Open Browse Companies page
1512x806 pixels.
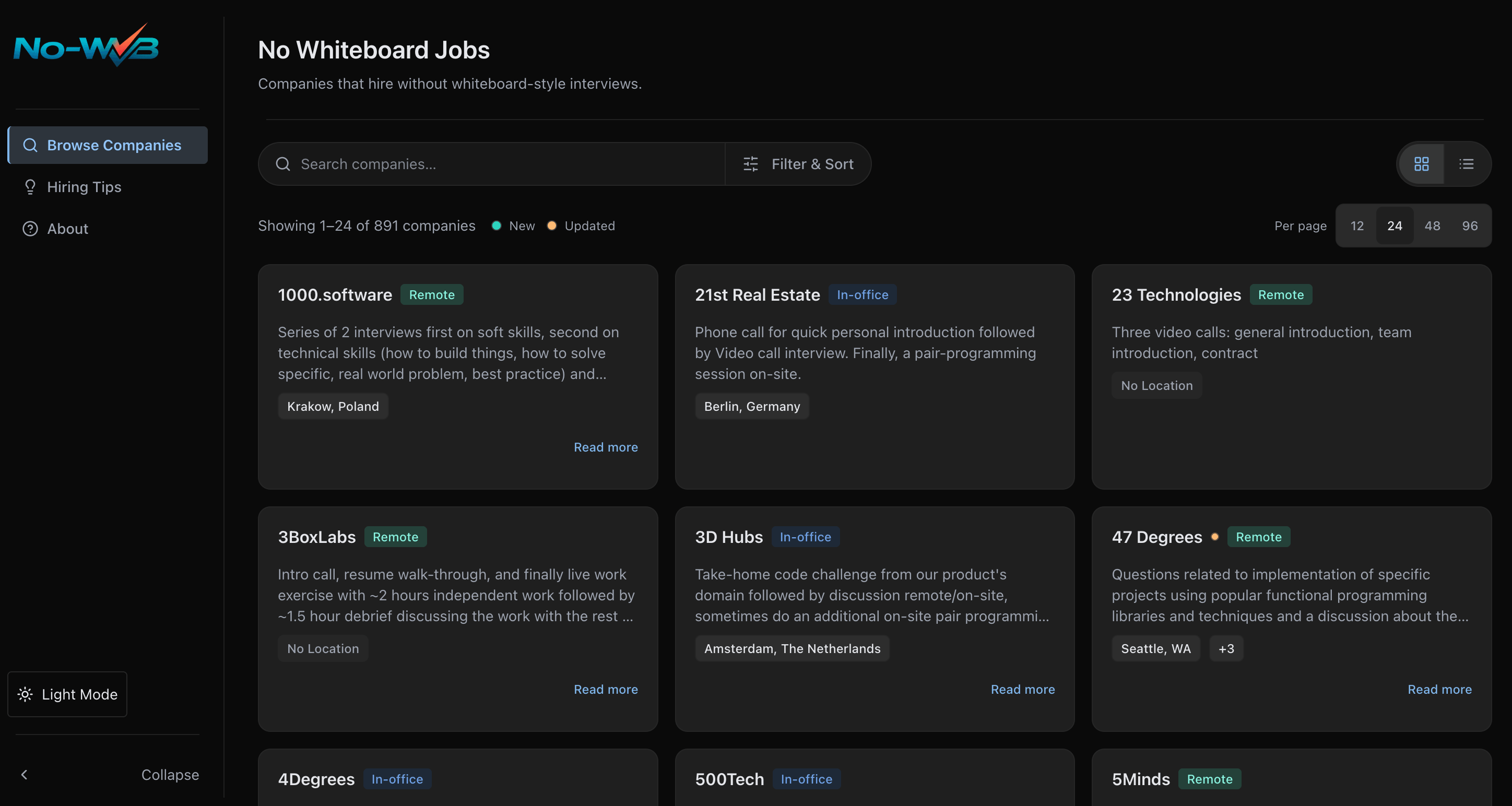tap(108, 145)
